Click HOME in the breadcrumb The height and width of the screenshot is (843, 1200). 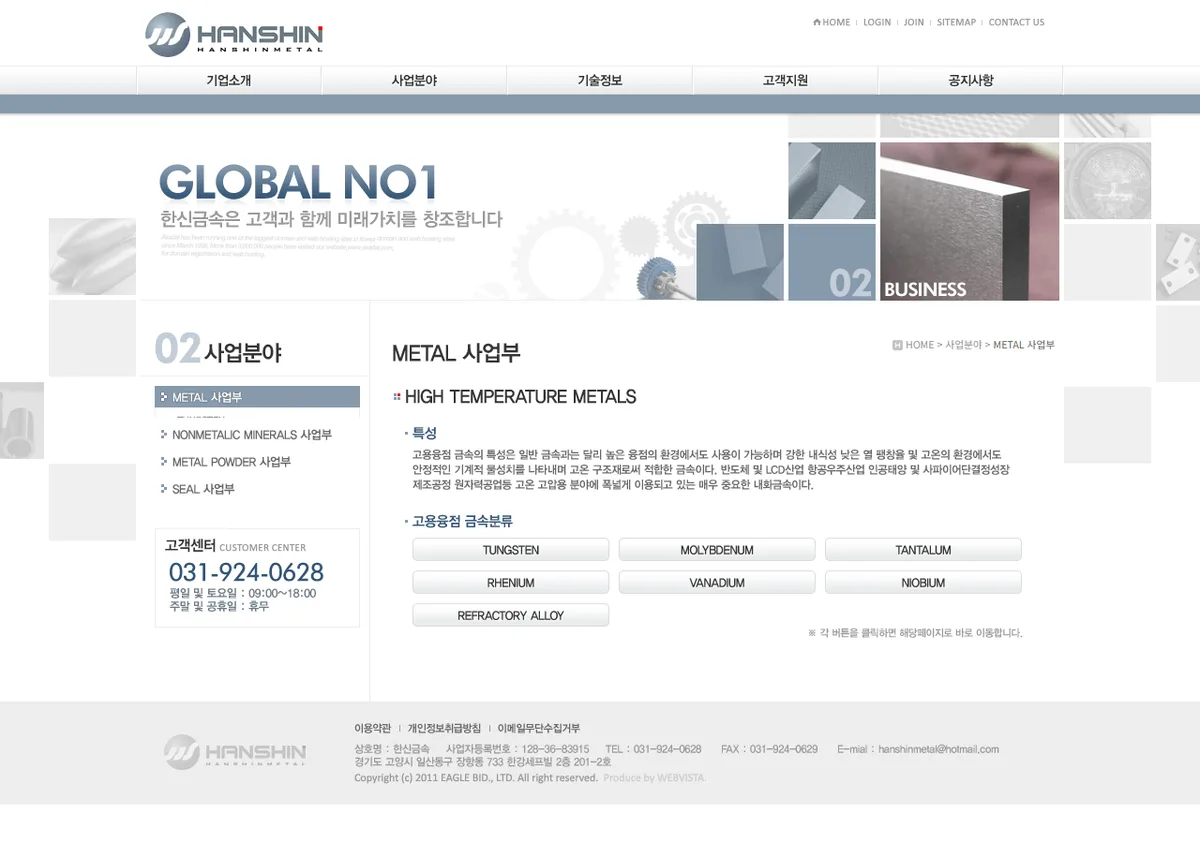click(920, 345)
